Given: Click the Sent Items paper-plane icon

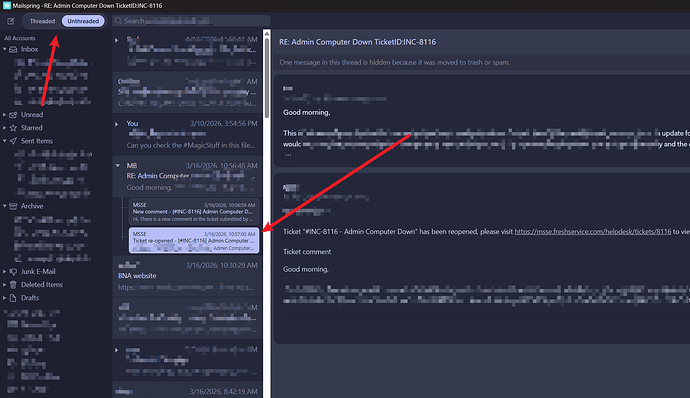Looking at the screenshot, I should pos(13,141).
